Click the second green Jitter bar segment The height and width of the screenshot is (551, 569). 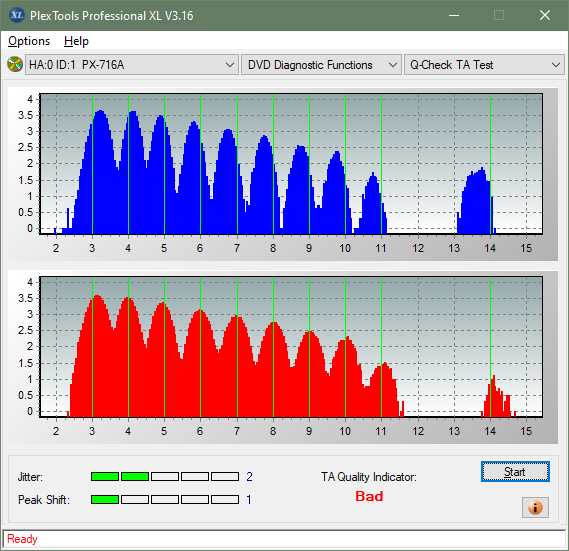point(135,477)
